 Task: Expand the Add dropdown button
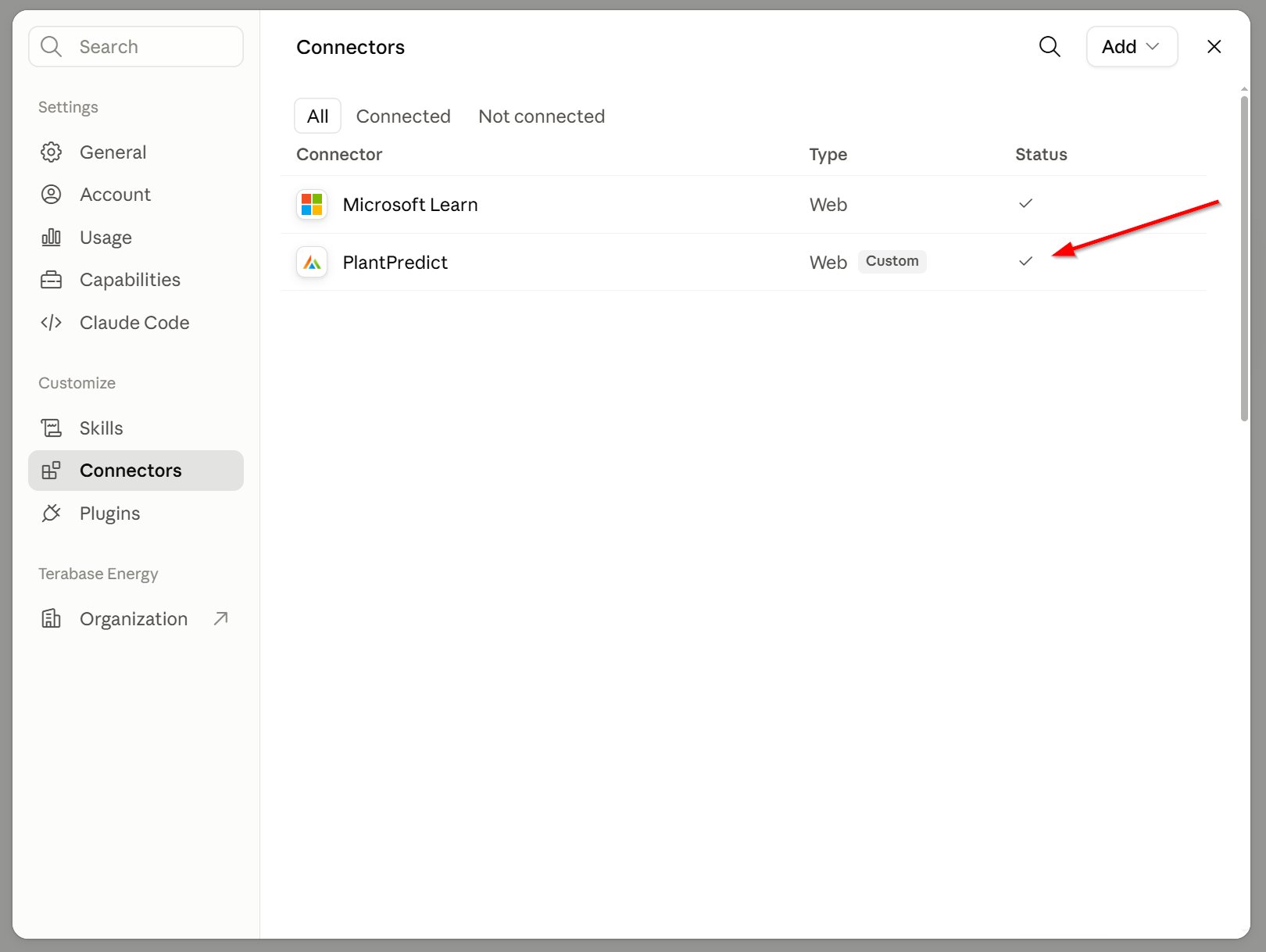click(1132, 47)
